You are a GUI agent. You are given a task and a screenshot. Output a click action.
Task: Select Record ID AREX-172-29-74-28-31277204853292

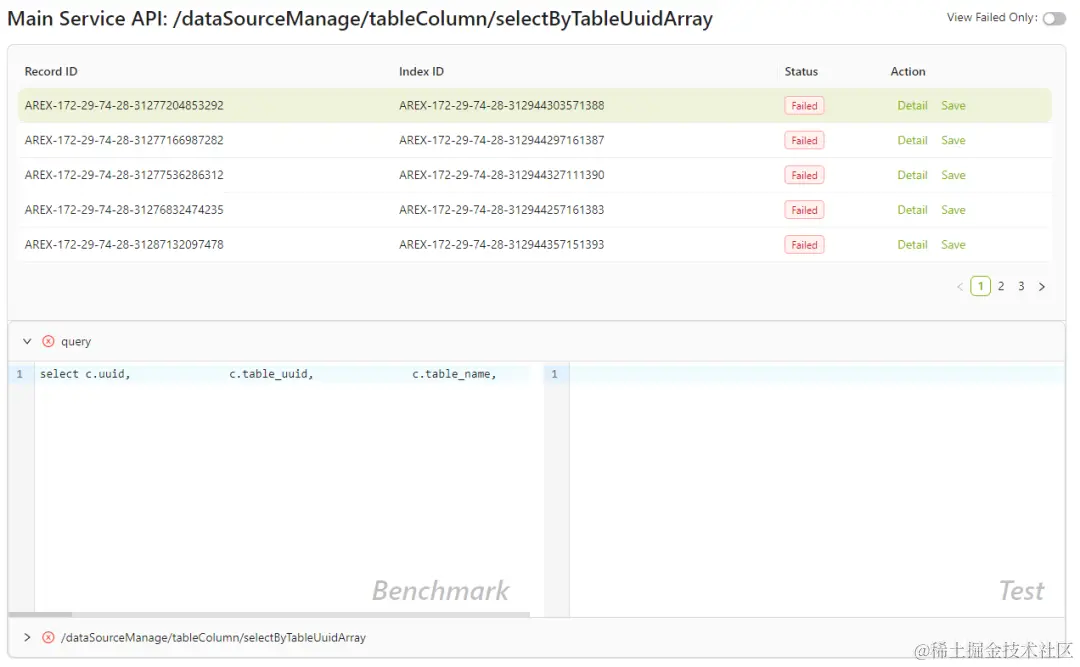124,105
